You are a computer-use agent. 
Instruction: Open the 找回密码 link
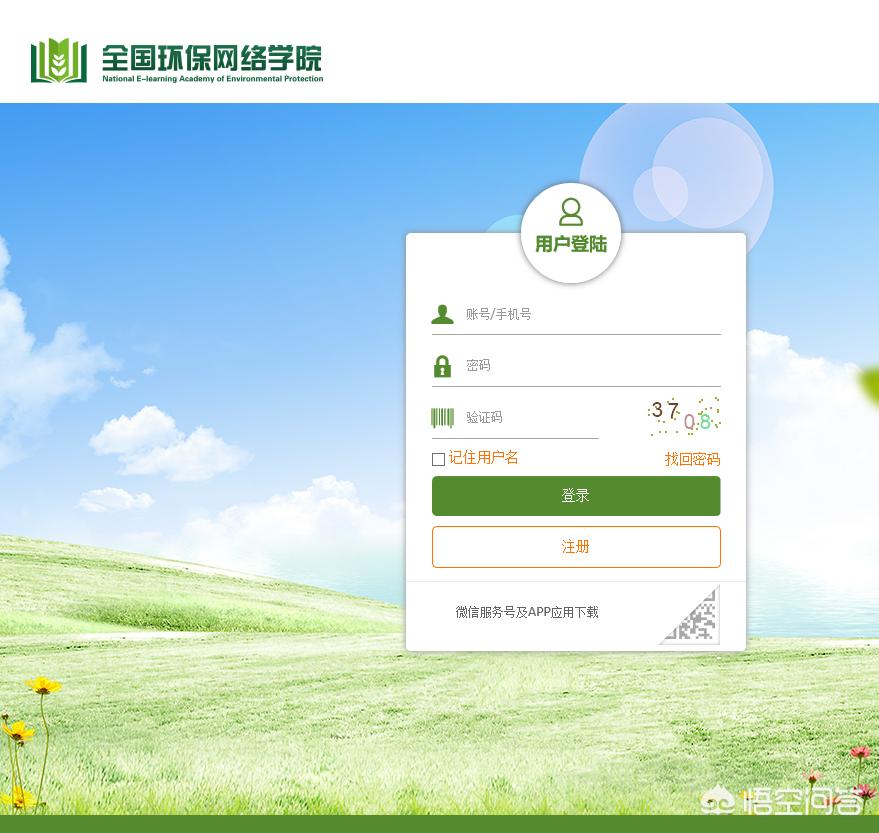pos(692,459)
